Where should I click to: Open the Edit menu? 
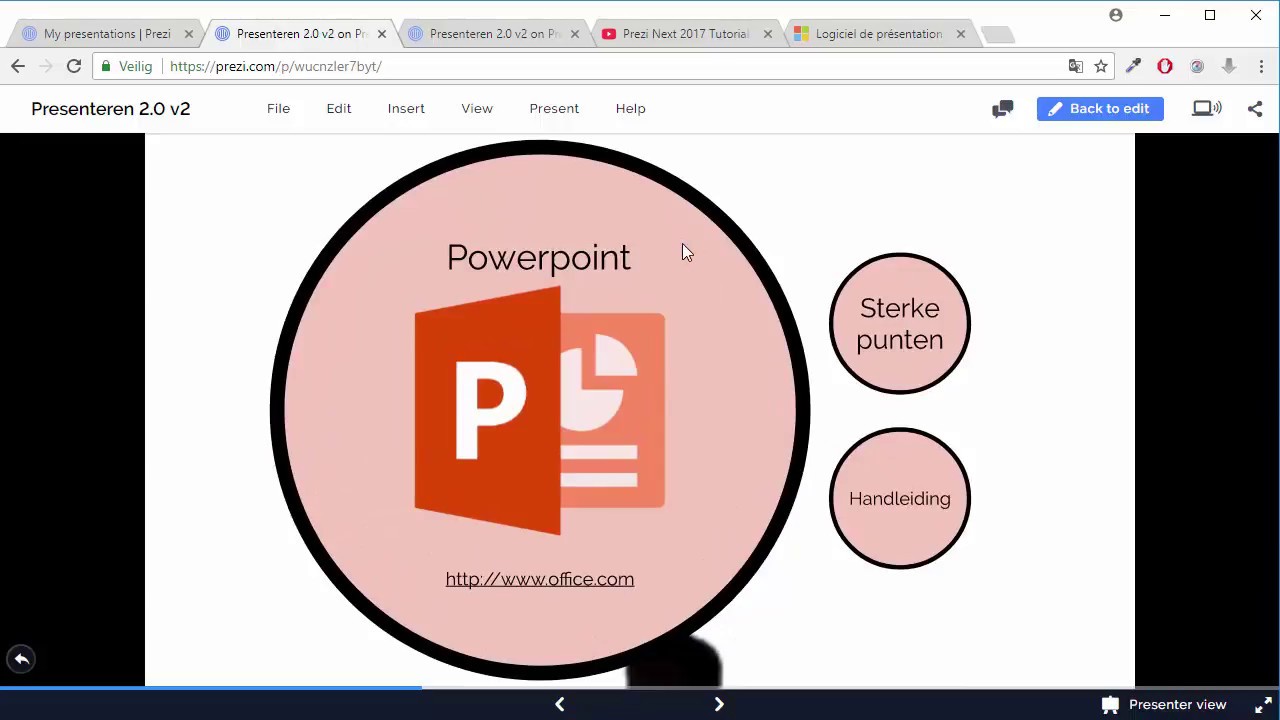[339, 108]
